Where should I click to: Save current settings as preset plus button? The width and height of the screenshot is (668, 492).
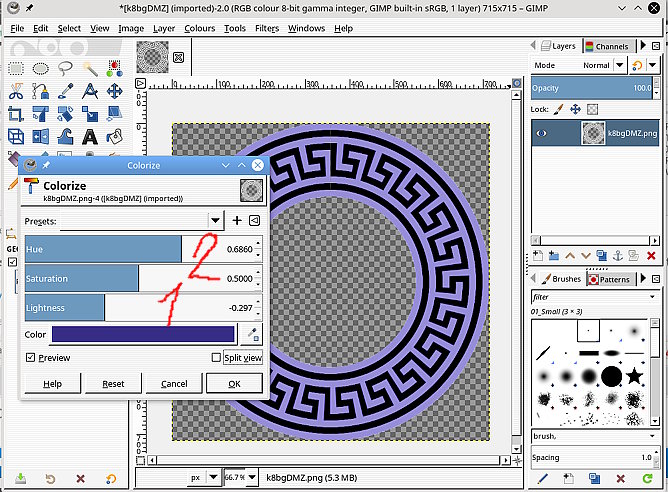click(x=237, y=220)
